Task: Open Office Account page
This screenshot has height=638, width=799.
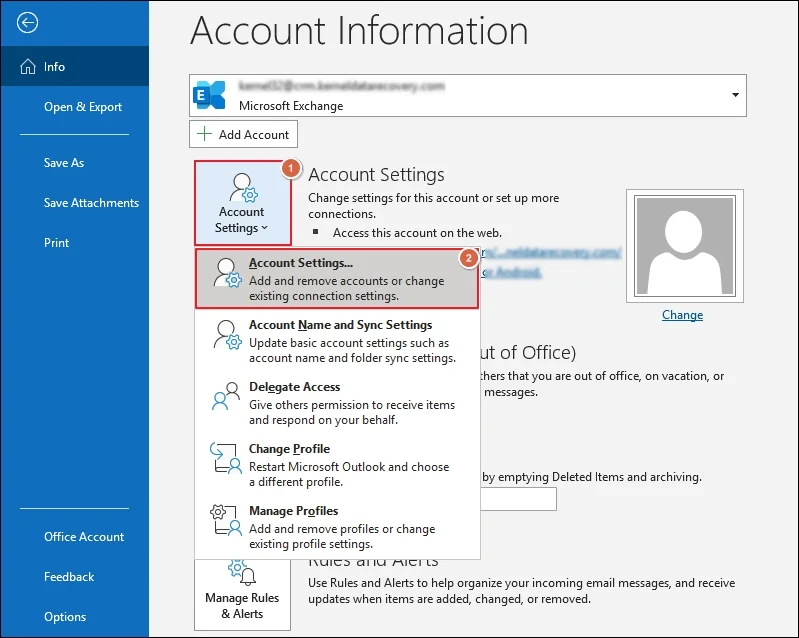Action: (75, 536)
